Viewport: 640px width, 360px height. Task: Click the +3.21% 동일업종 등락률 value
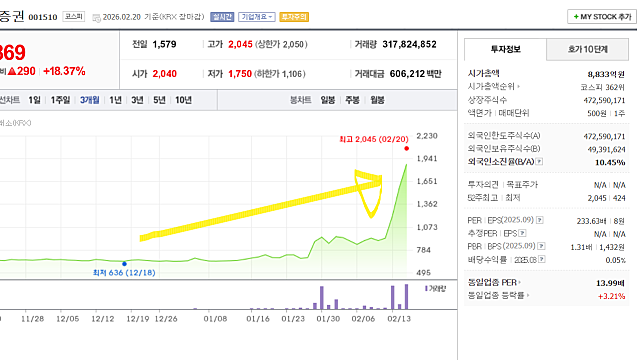(x=611, y=296)
